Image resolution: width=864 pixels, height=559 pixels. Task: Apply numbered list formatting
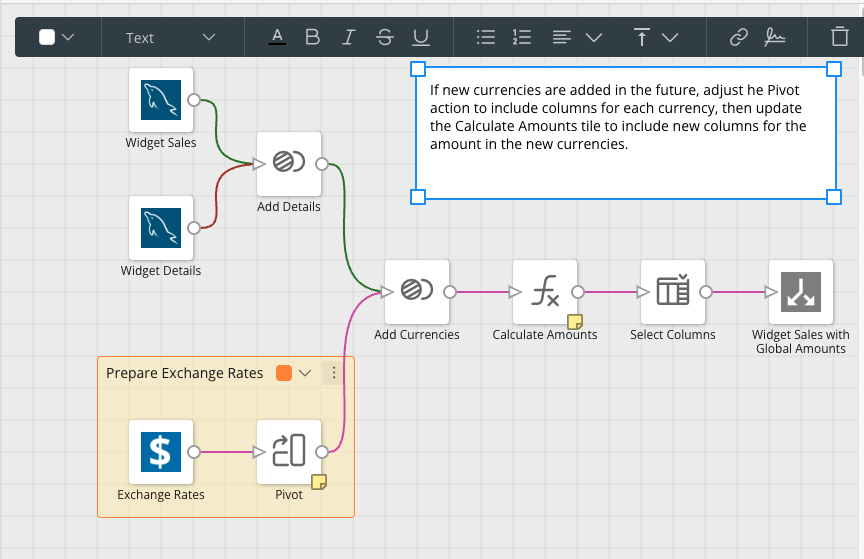[522, 37]
